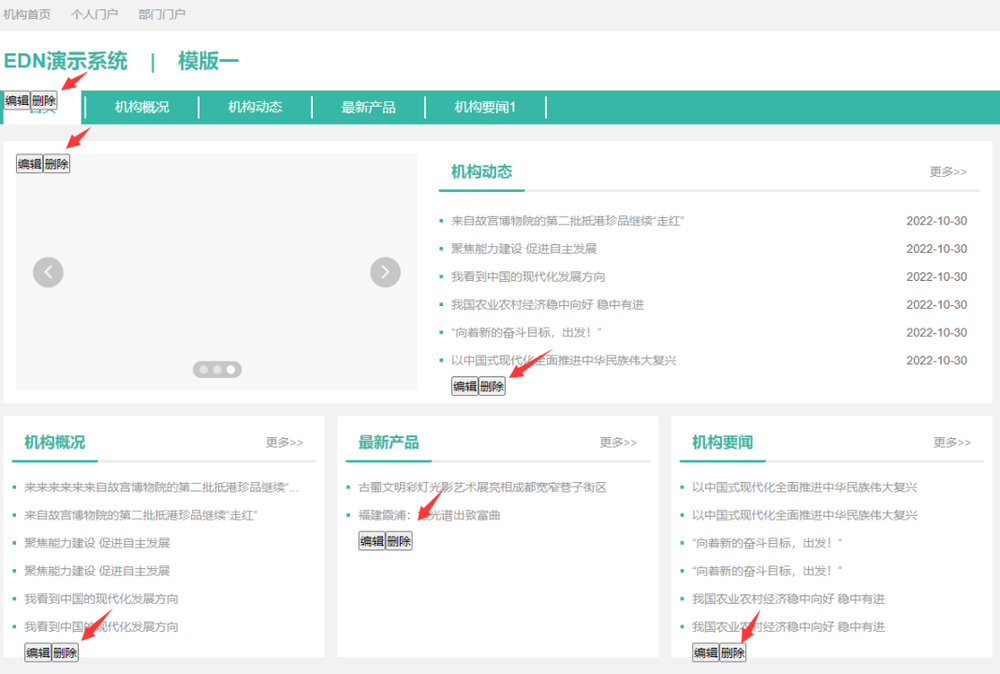Screen dimensions: 1000x674
Task: Open 部门门户 in top menu
Action: [162, 15]
